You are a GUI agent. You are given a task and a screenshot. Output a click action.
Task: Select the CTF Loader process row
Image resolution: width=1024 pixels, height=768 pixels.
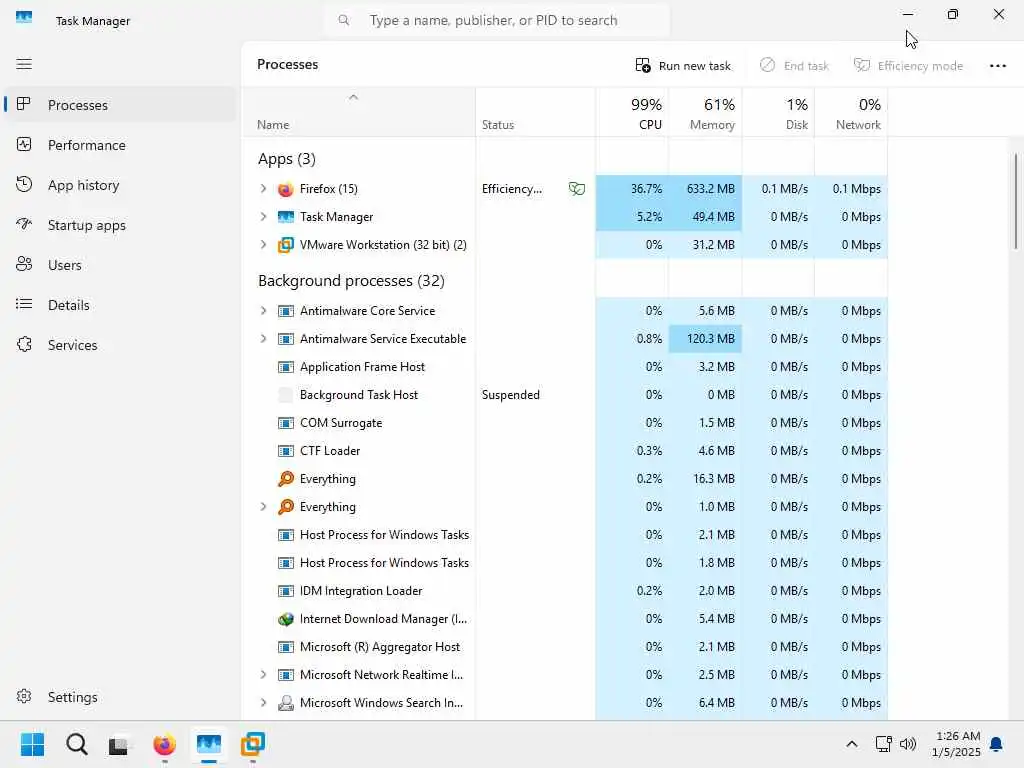[566, 451]
